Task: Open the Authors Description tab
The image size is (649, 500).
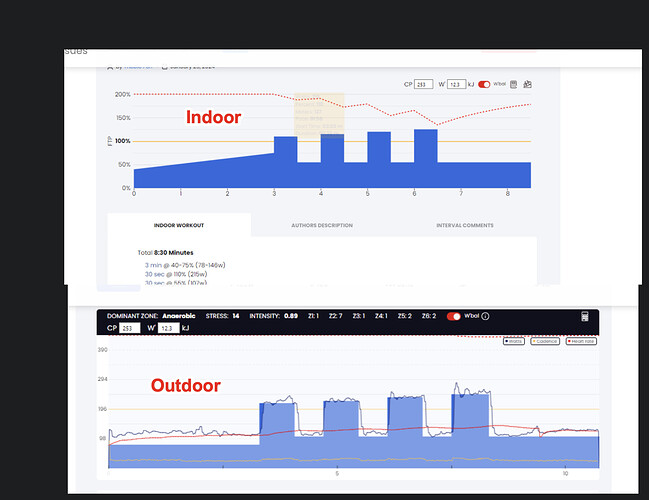Action: tap(322, 225)
